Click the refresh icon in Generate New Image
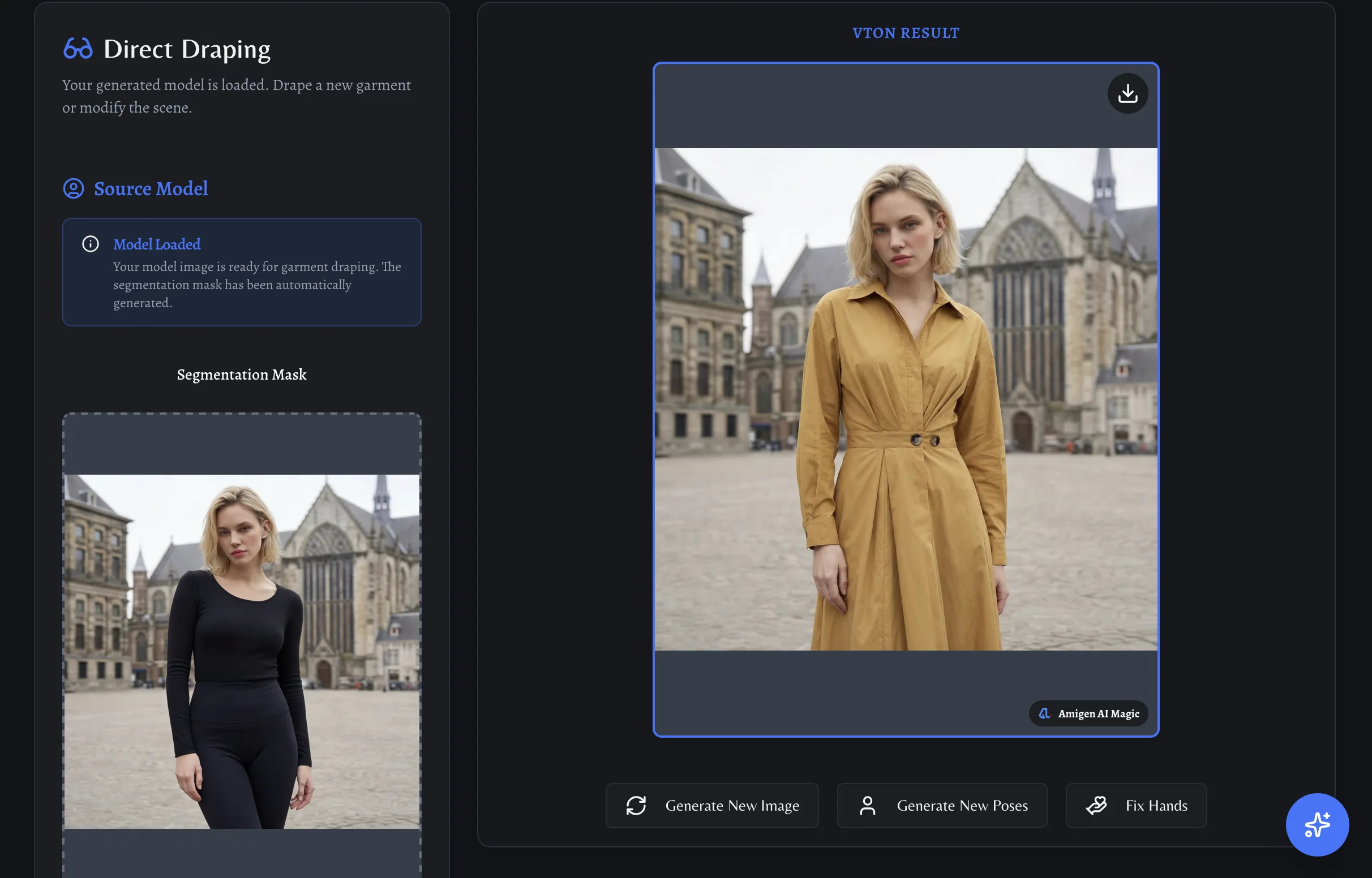The height and width of the screenshot is (878, 1372). [x=636, y=806]
